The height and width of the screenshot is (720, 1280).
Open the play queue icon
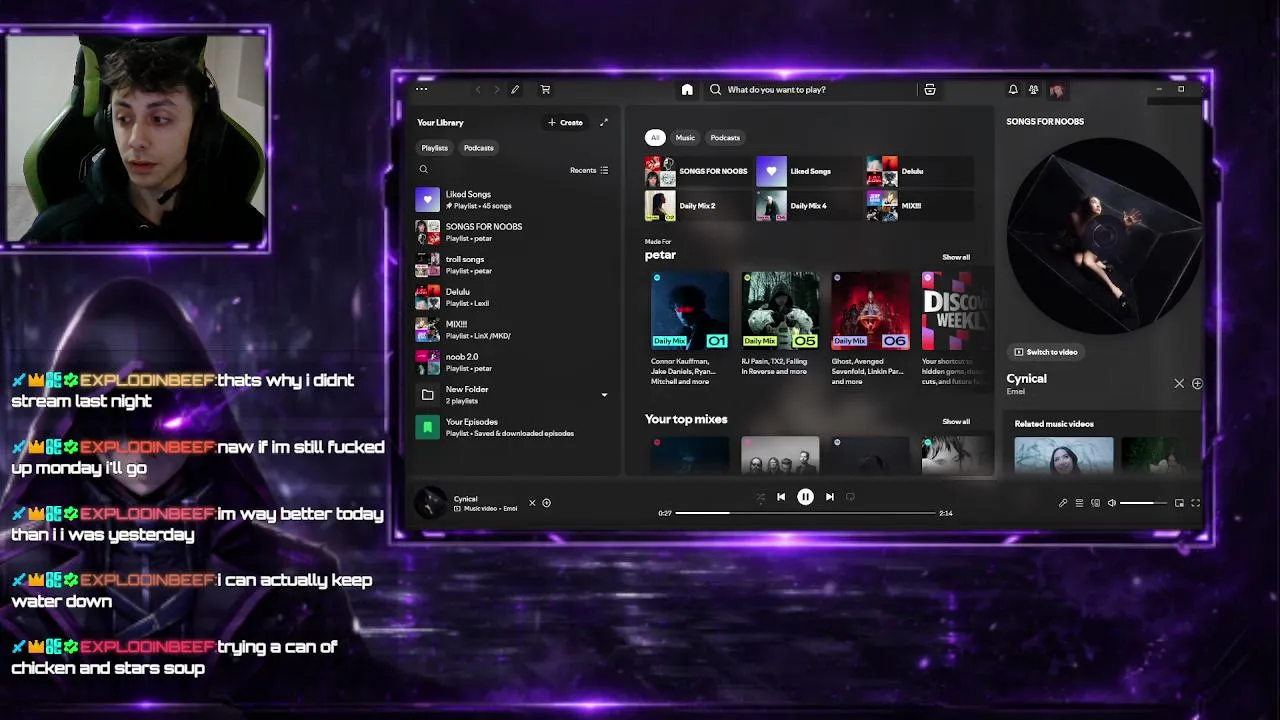click(1079, 503)
